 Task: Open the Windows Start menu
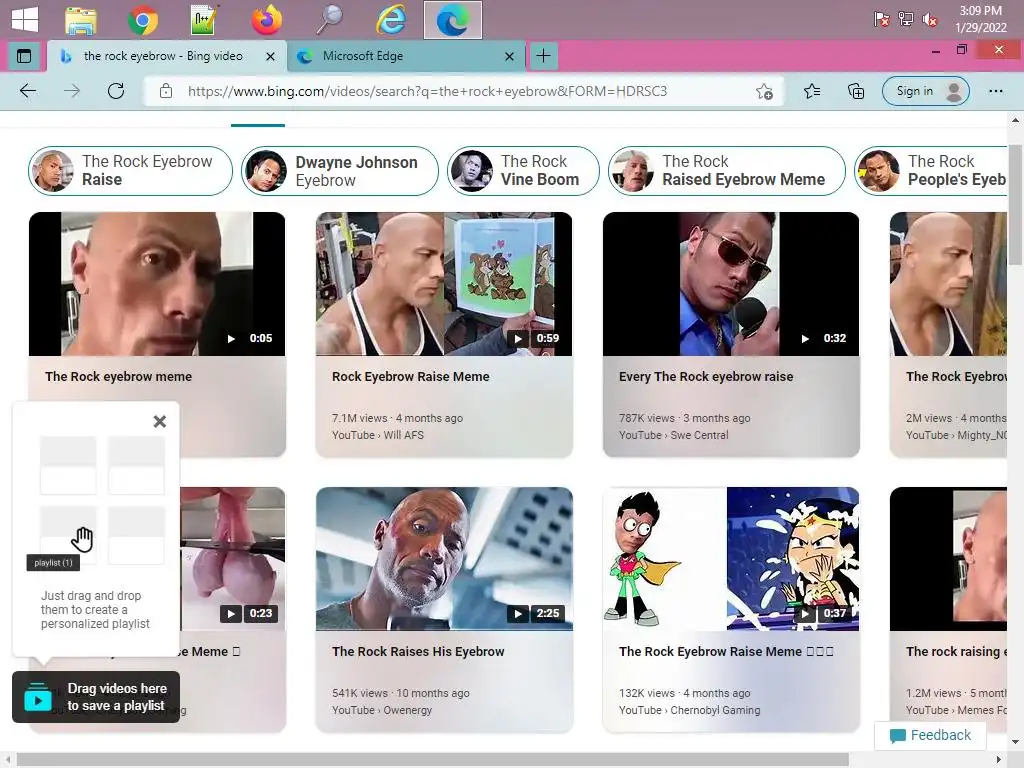tap(24, 19)
